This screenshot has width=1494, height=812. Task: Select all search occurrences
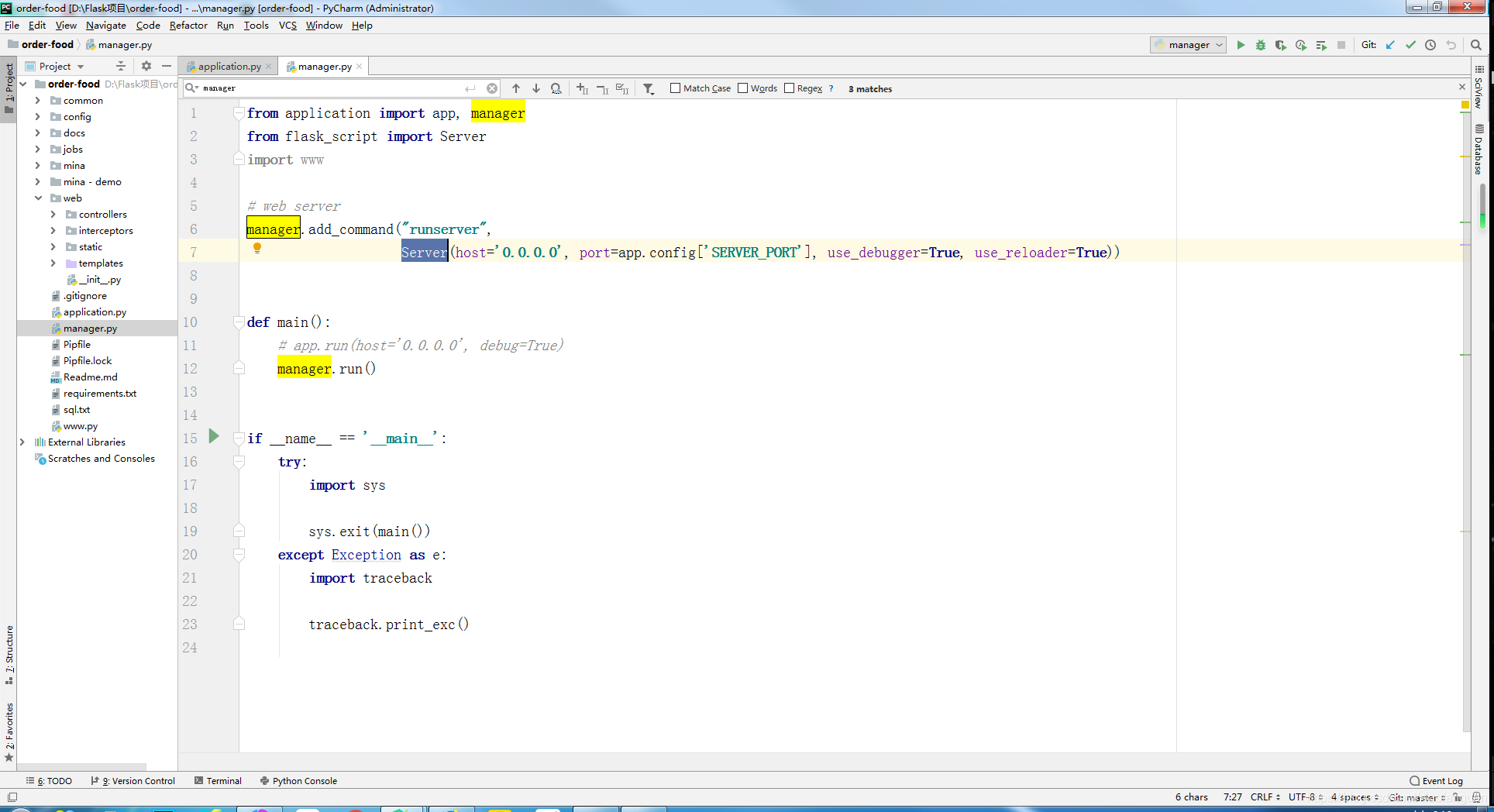(622, 88)
